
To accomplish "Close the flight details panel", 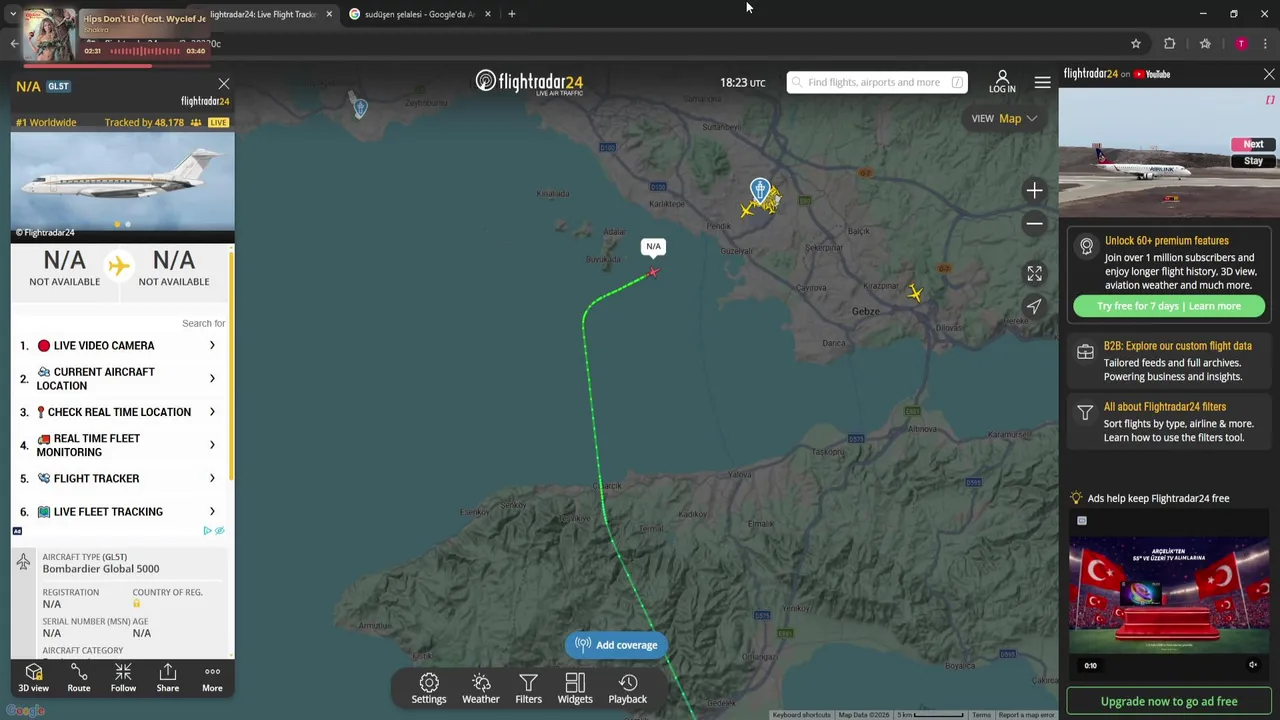I will (x=224, y=84).
